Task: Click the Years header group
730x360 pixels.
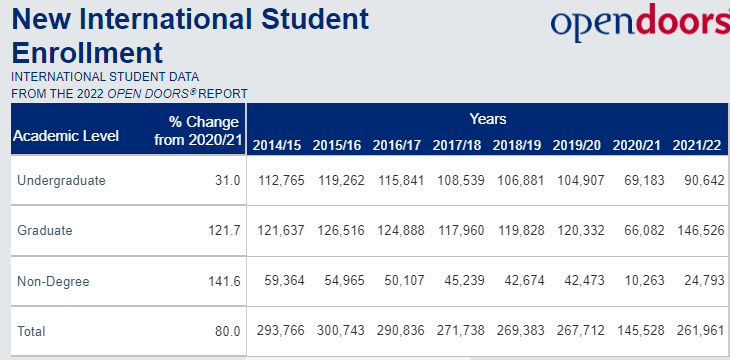Action: pyautogui.click(x=487, y=119)
